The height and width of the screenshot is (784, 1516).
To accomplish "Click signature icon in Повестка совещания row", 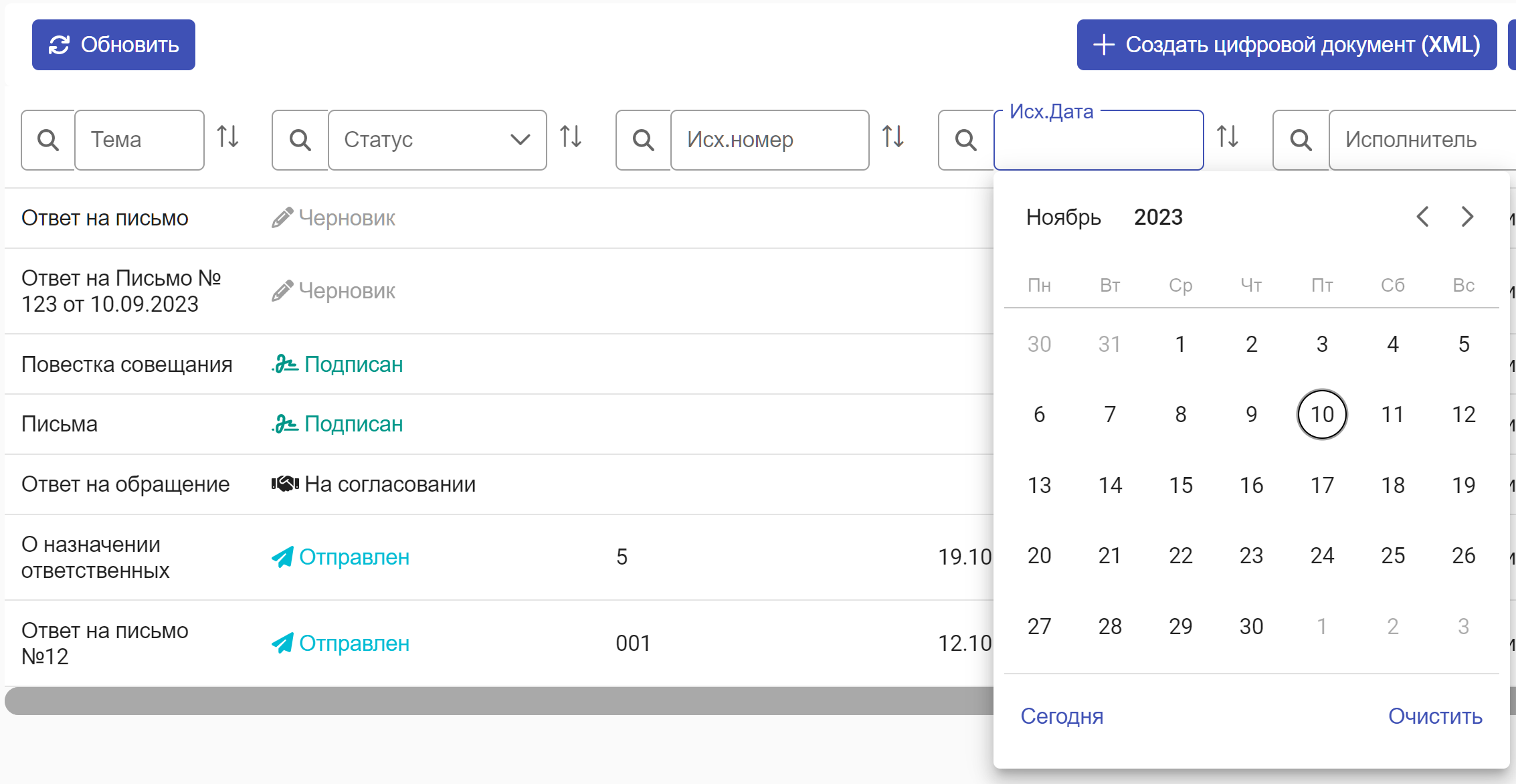I will coord(285,365).
